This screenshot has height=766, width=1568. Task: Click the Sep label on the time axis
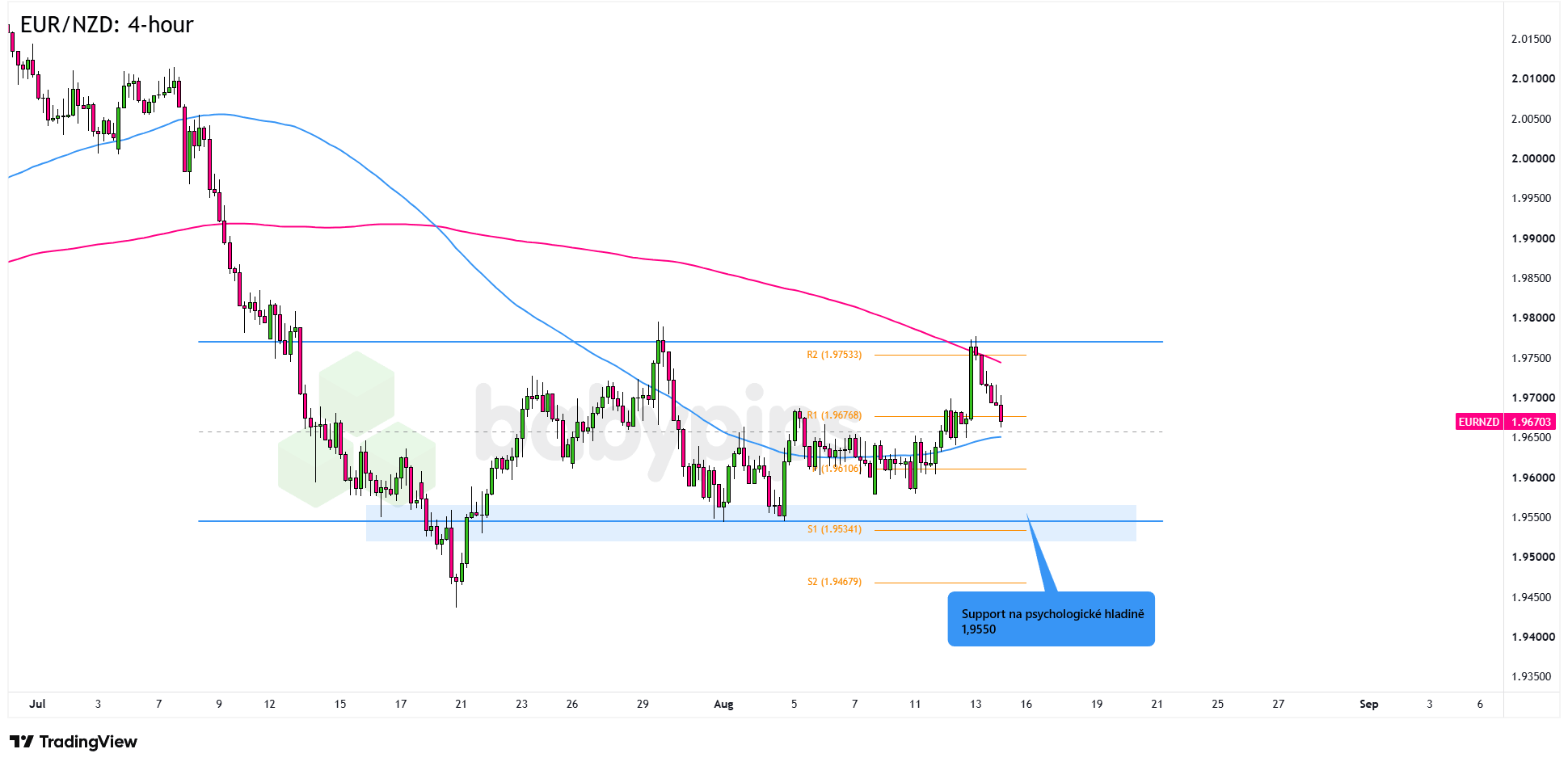tap(1368, 704)
